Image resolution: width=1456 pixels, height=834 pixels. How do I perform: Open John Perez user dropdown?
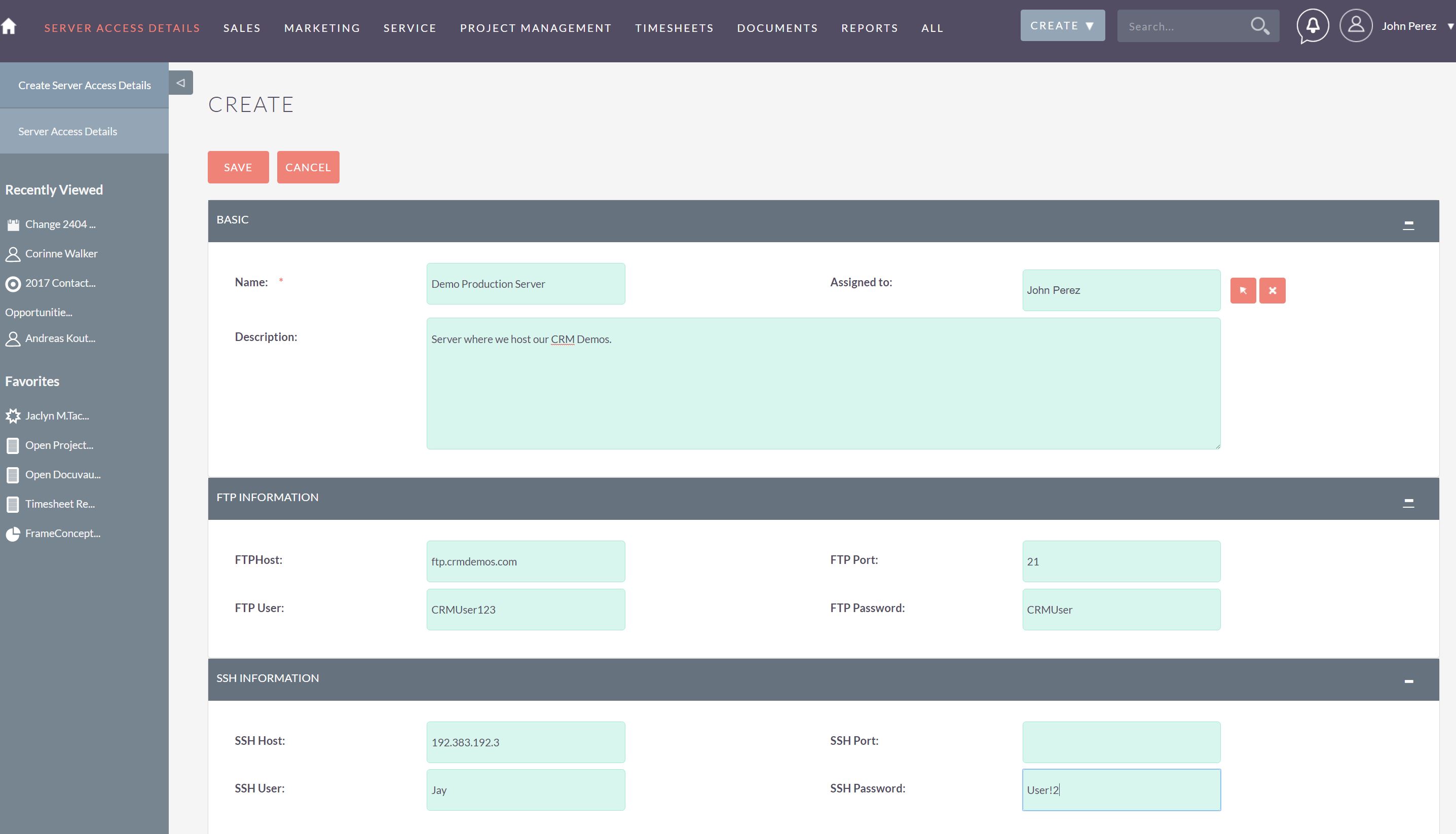tap(1417, 26)
